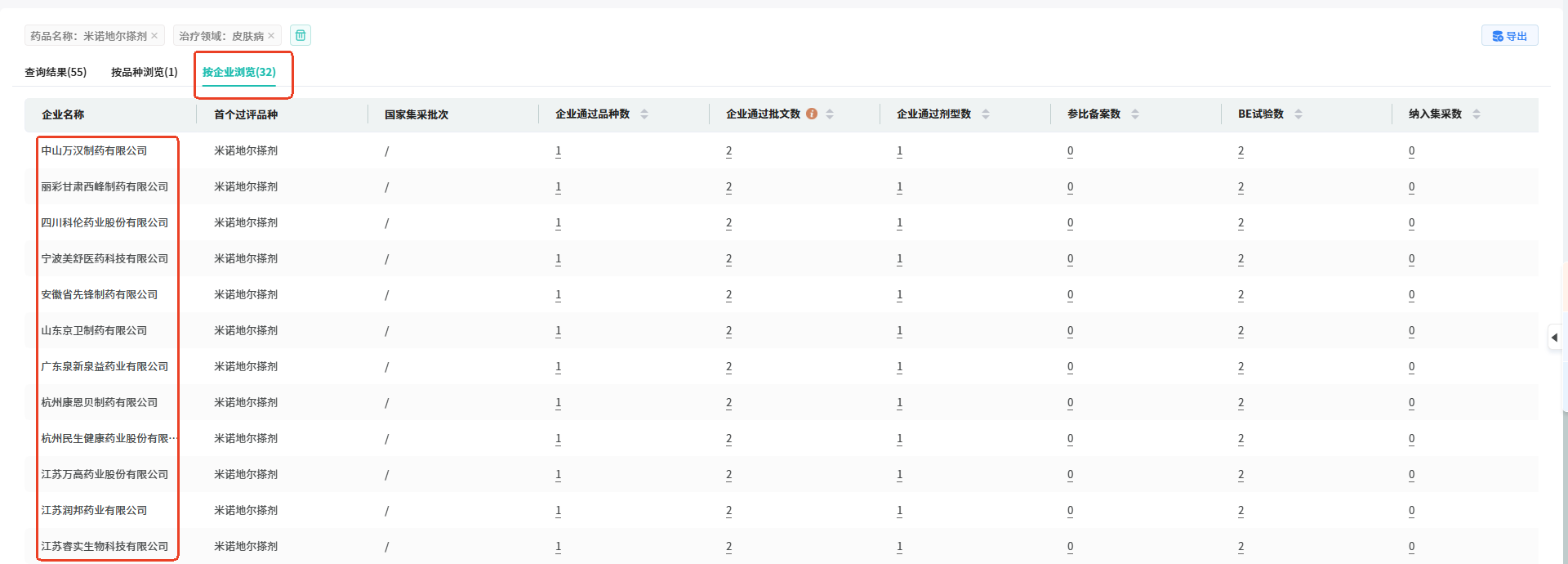Open company 安徽省先锋制药有限公司
The width and height of the screenshot is (1568, 564).
[x=100, y=294]
